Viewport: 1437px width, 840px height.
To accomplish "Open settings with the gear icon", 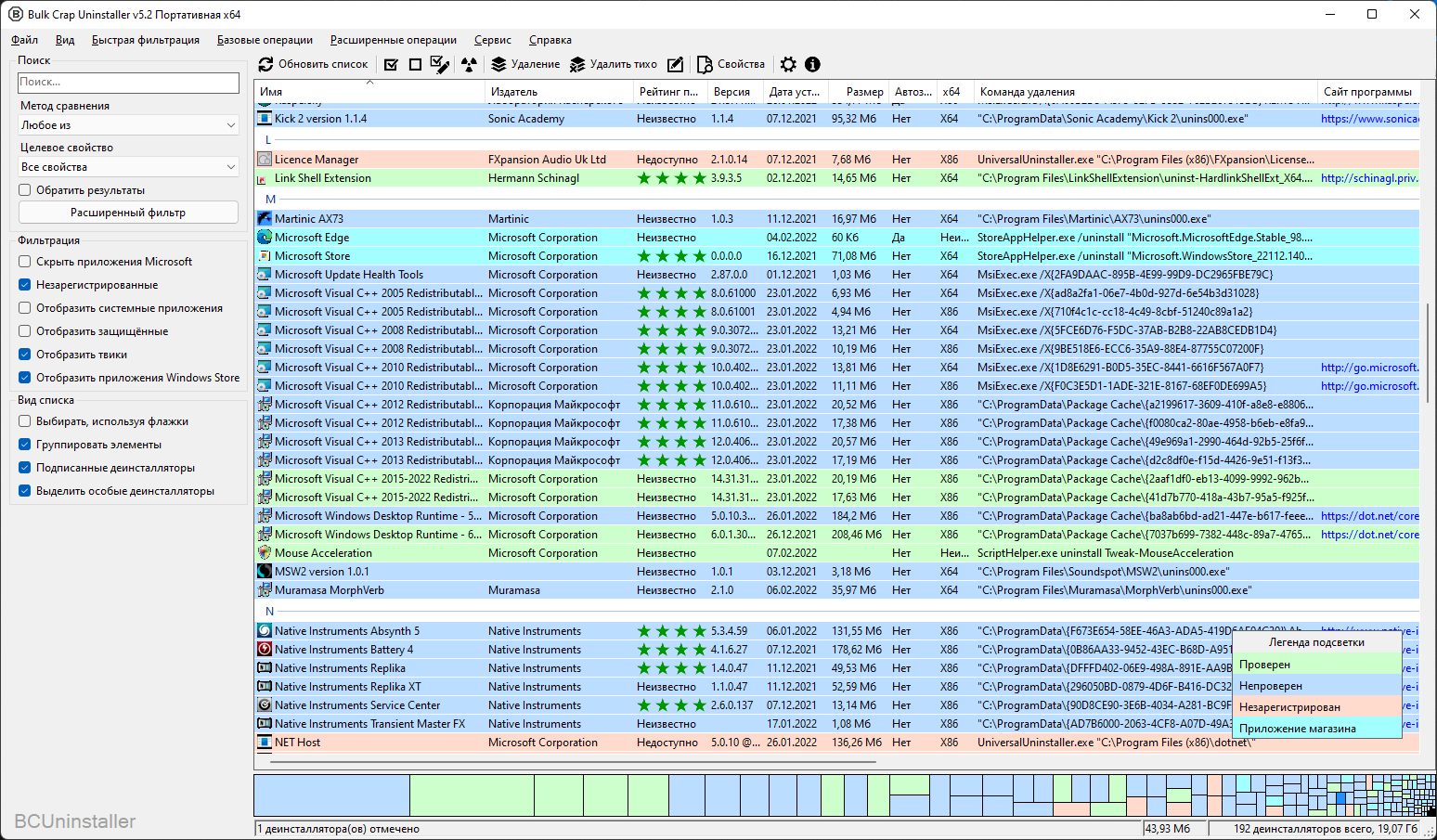I will pos(788,64).
